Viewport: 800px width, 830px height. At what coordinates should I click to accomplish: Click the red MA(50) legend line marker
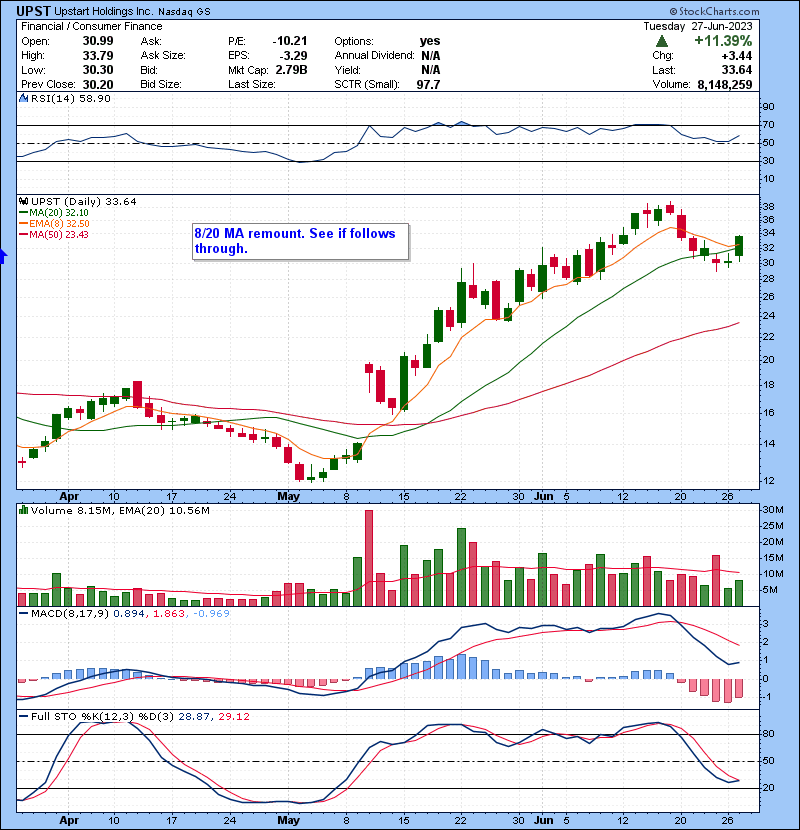[23, 235]
